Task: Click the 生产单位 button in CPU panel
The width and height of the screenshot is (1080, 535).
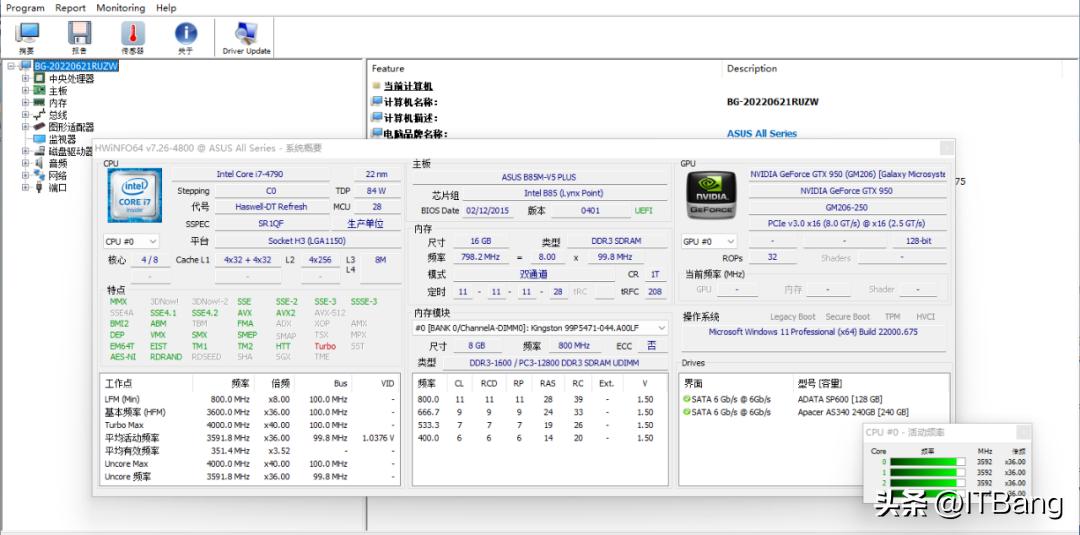Action: (x=365, y=224)
